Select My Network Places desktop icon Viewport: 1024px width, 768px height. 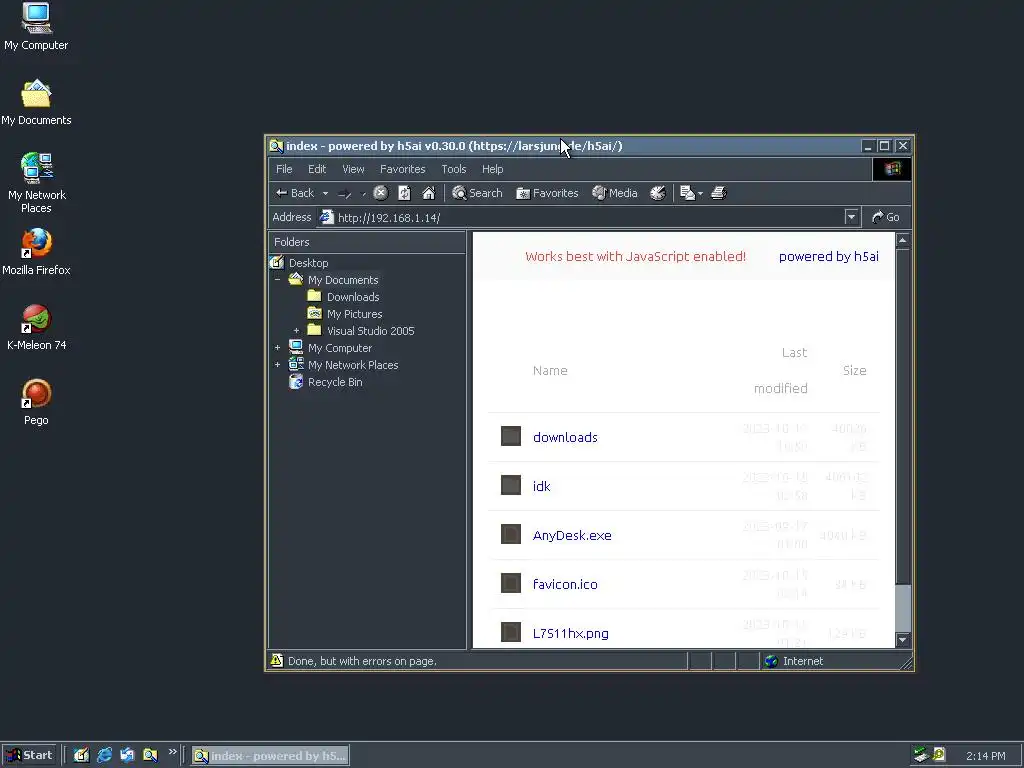[x=36, y=183]
